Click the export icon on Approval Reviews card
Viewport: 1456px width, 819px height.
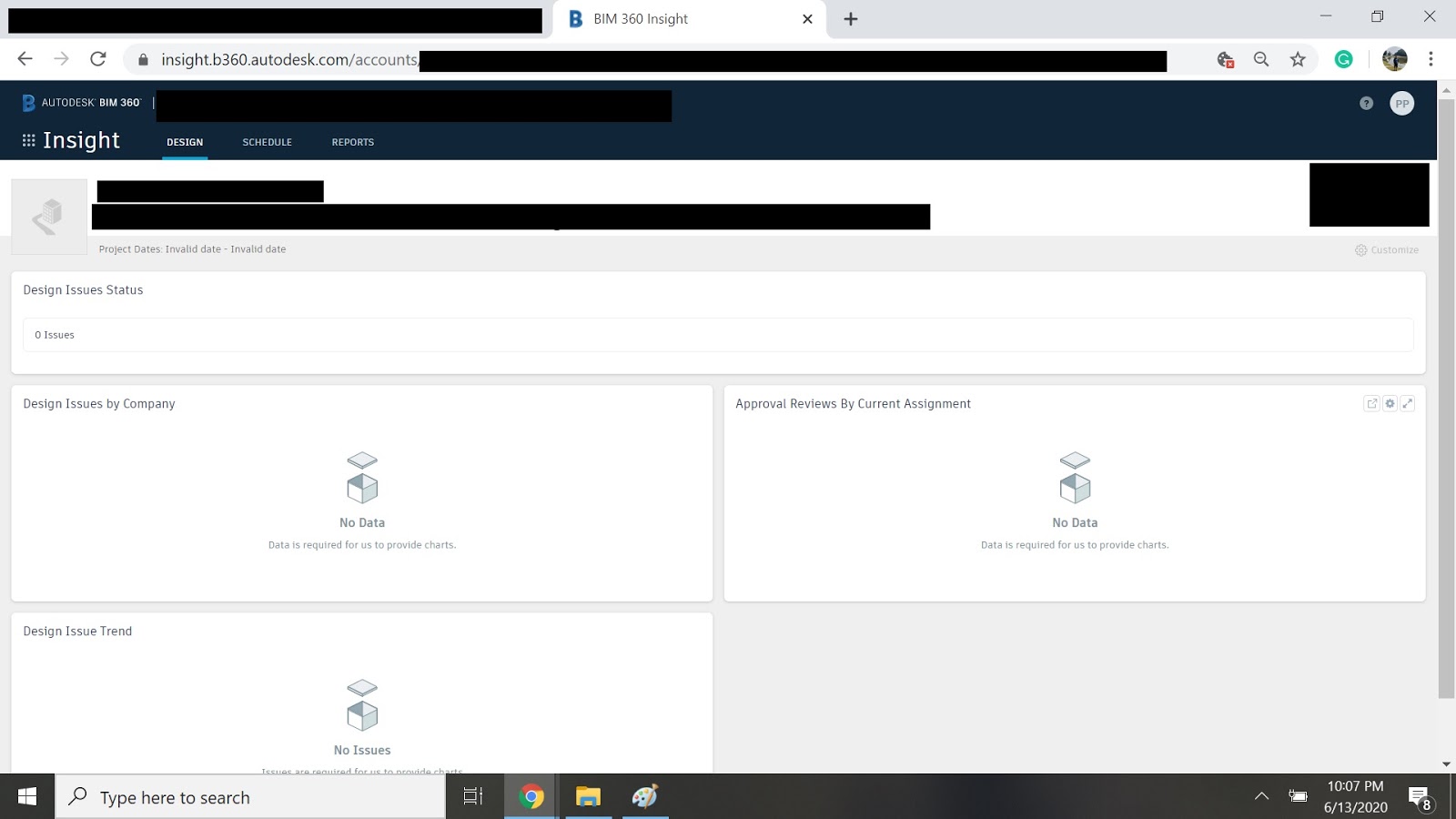click(x=1372, y=403)
